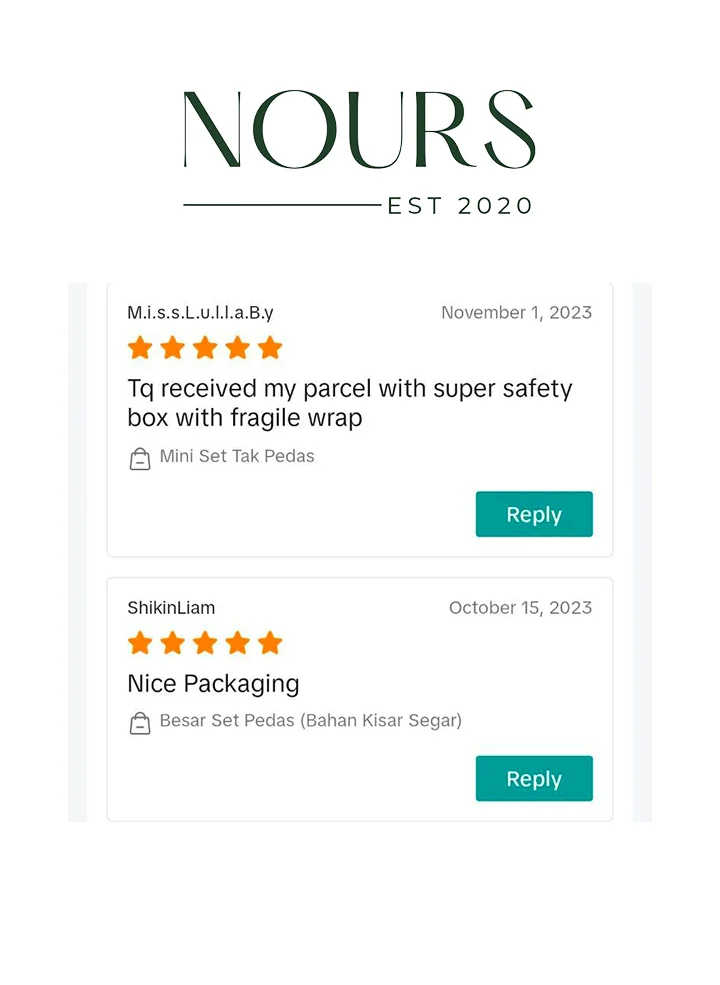The height and width of the screenshot is (985, 720).
Task: Click Reply on ShikinLiam's review
Action: pos(534,778)
